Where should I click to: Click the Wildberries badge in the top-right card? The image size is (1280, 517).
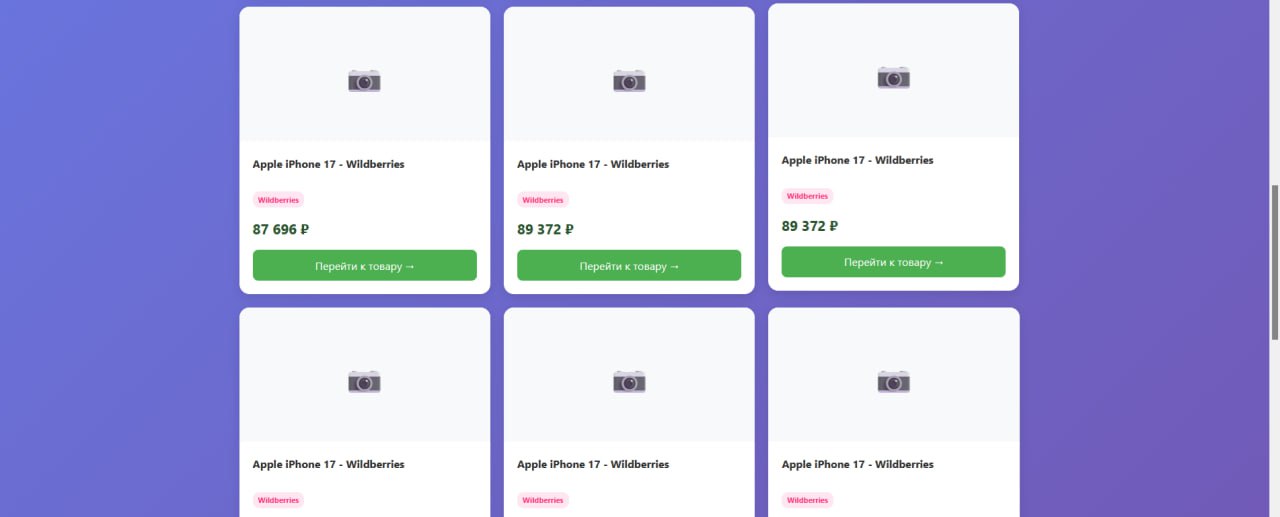point(807,196)
